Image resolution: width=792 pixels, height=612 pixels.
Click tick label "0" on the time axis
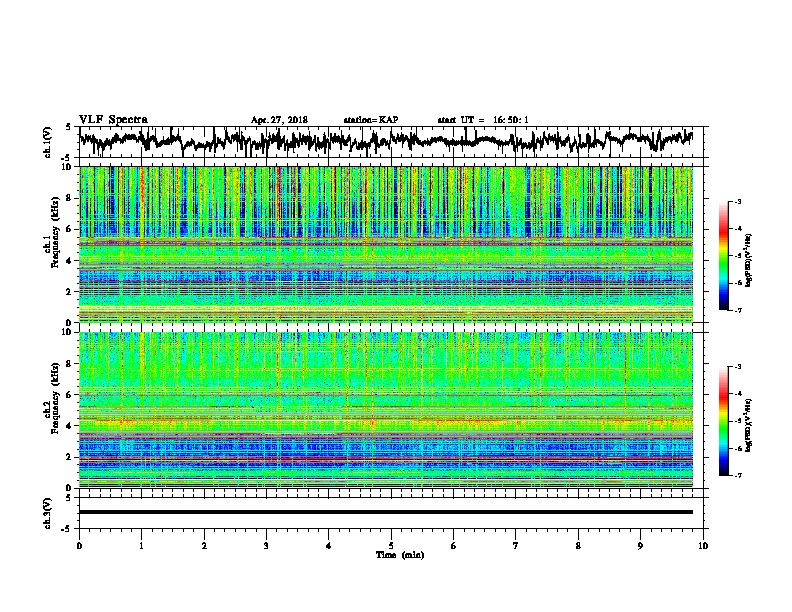pyautogui.click(x=79, y=546)
